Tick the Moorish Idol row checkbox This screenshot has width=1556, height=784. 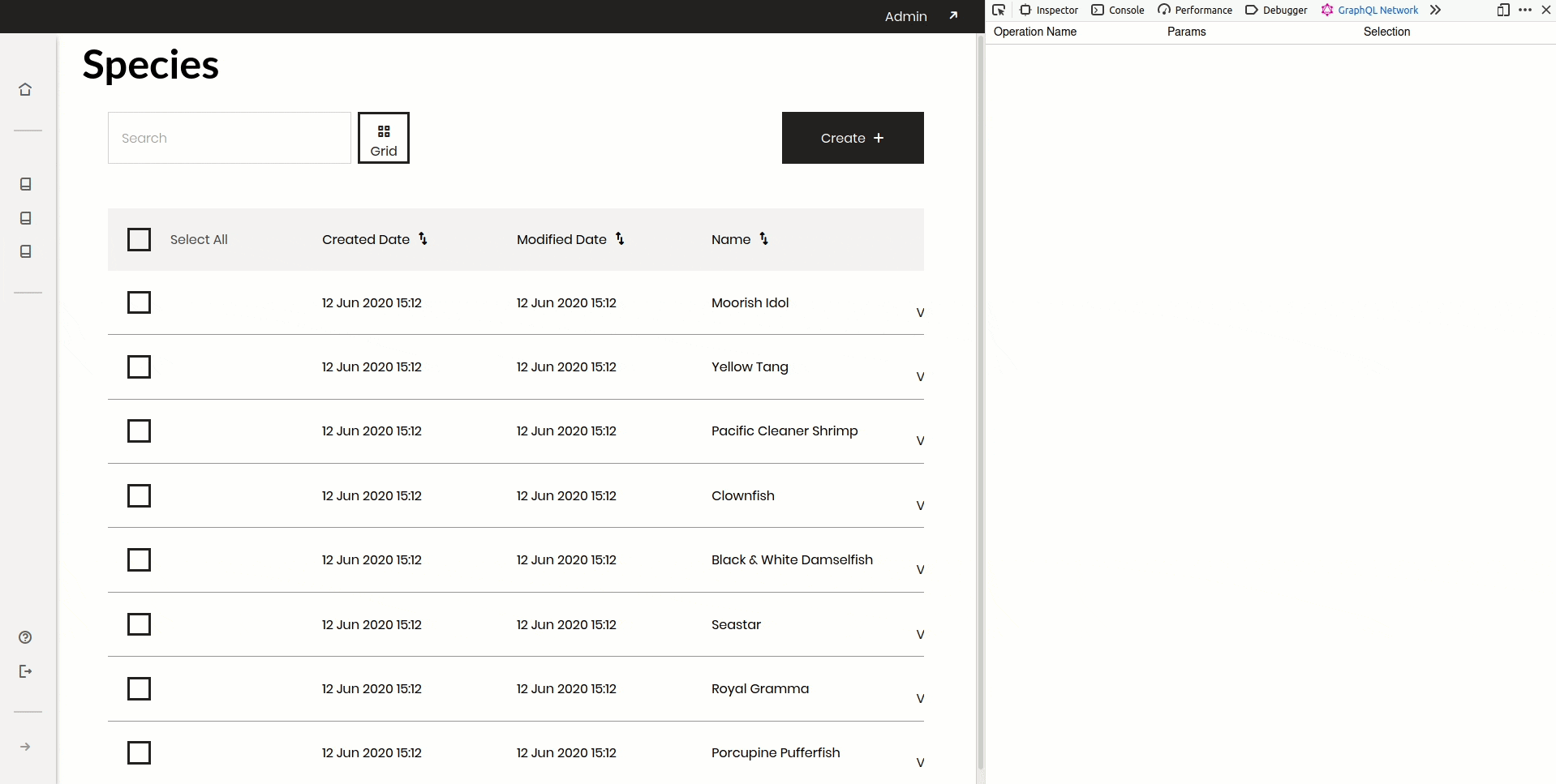coord(140,302)
